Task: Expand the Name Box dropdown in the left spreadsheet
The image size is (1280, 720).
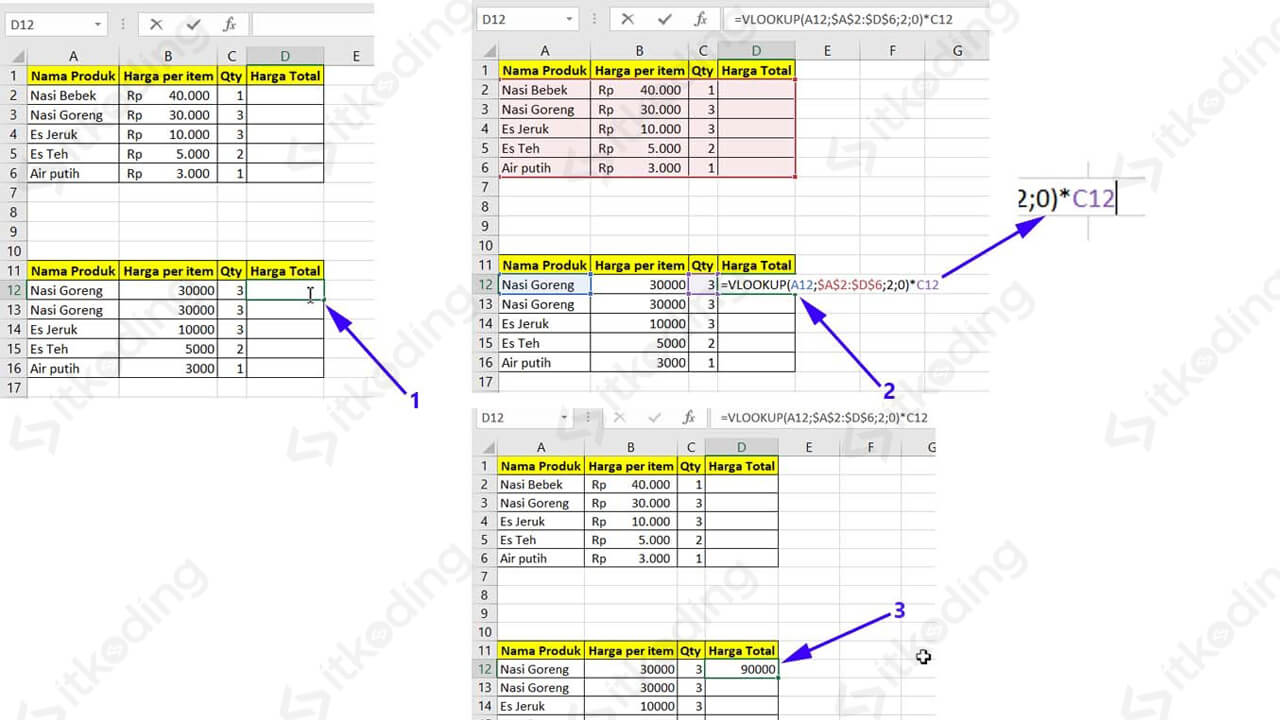Action: click(x=97, y=25)
